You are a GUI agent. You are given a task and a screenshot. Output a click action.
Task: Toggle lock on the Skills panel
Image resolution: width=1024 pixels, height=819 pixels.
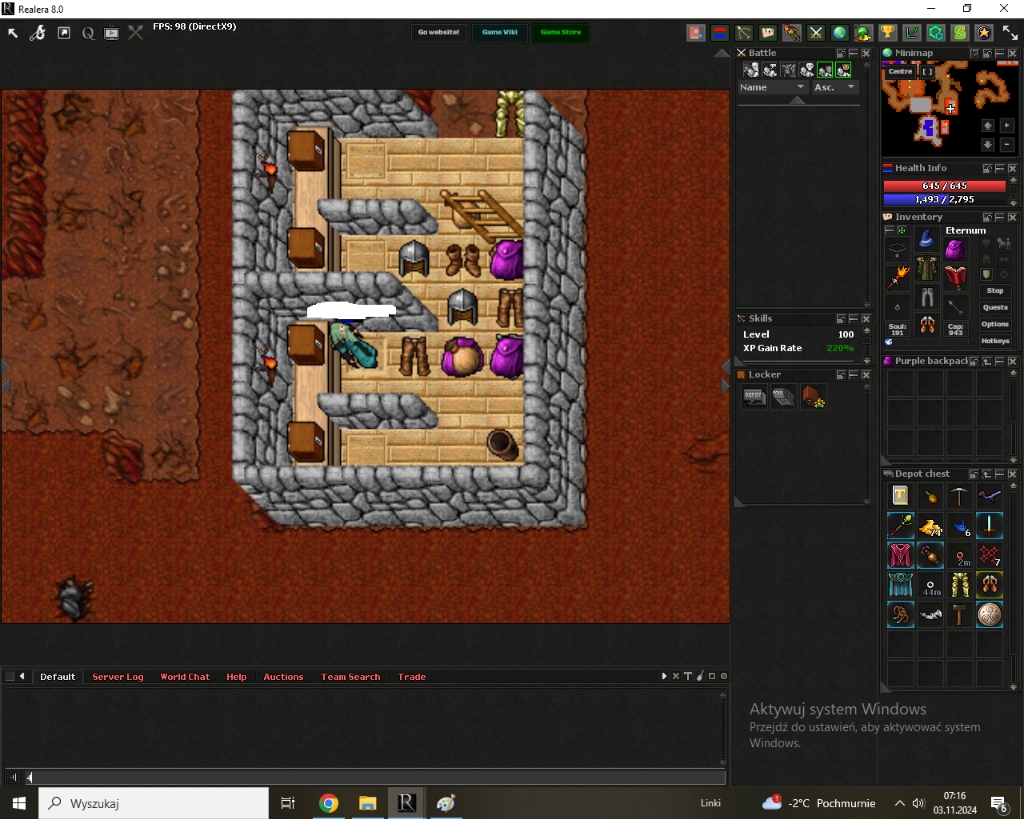tap(841, 319)
